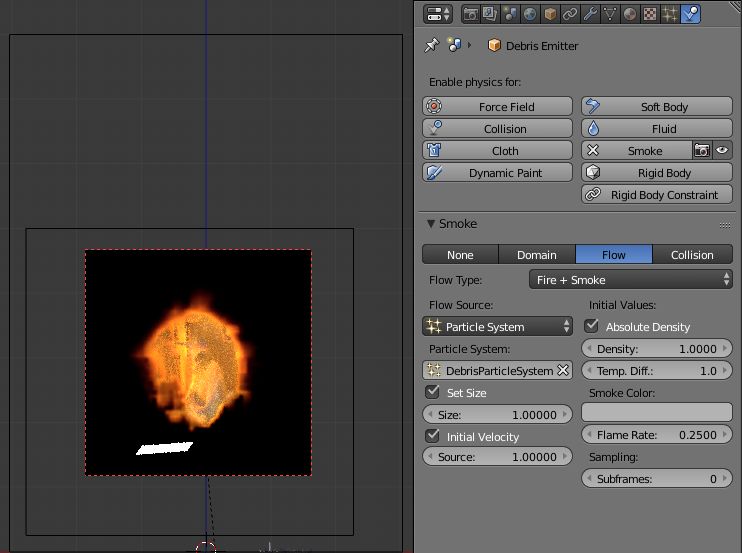
Task: Uncheck the Absolute Density checkbox
Action: pos(591,326)
